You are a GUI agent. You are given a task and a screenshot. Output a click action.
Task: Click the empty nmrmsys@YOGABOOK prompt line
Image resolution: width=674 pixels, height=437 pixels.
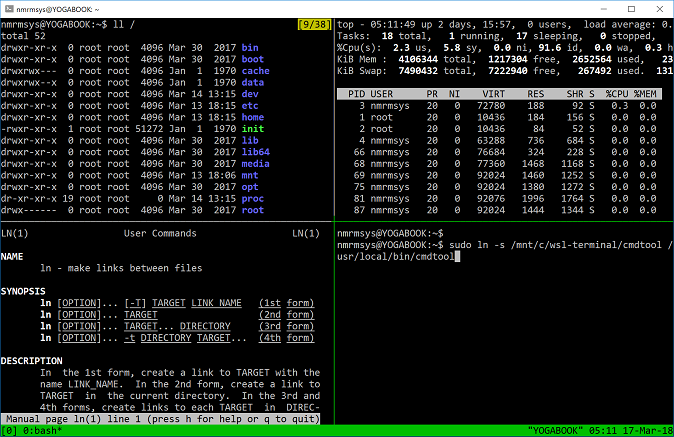click(x=390, y=233)
